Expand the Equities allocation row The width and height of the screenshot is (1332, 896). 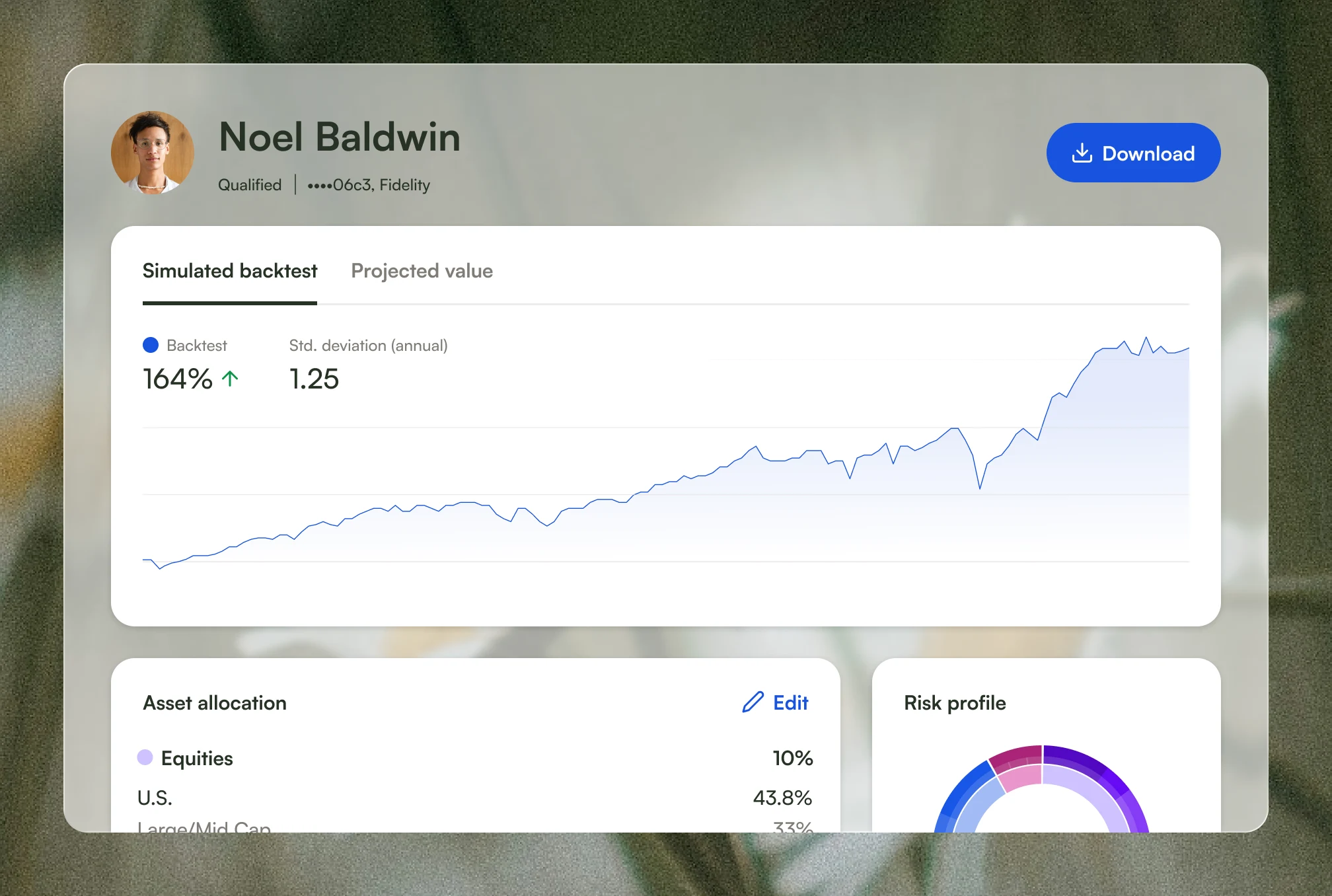coord(475,758)
